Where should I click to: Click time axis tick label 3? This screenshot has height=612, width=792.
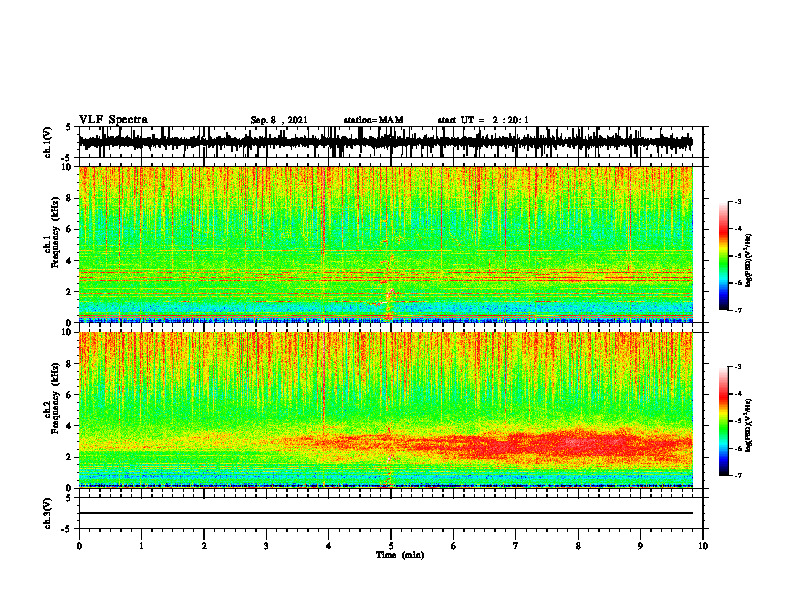(266, 546)
